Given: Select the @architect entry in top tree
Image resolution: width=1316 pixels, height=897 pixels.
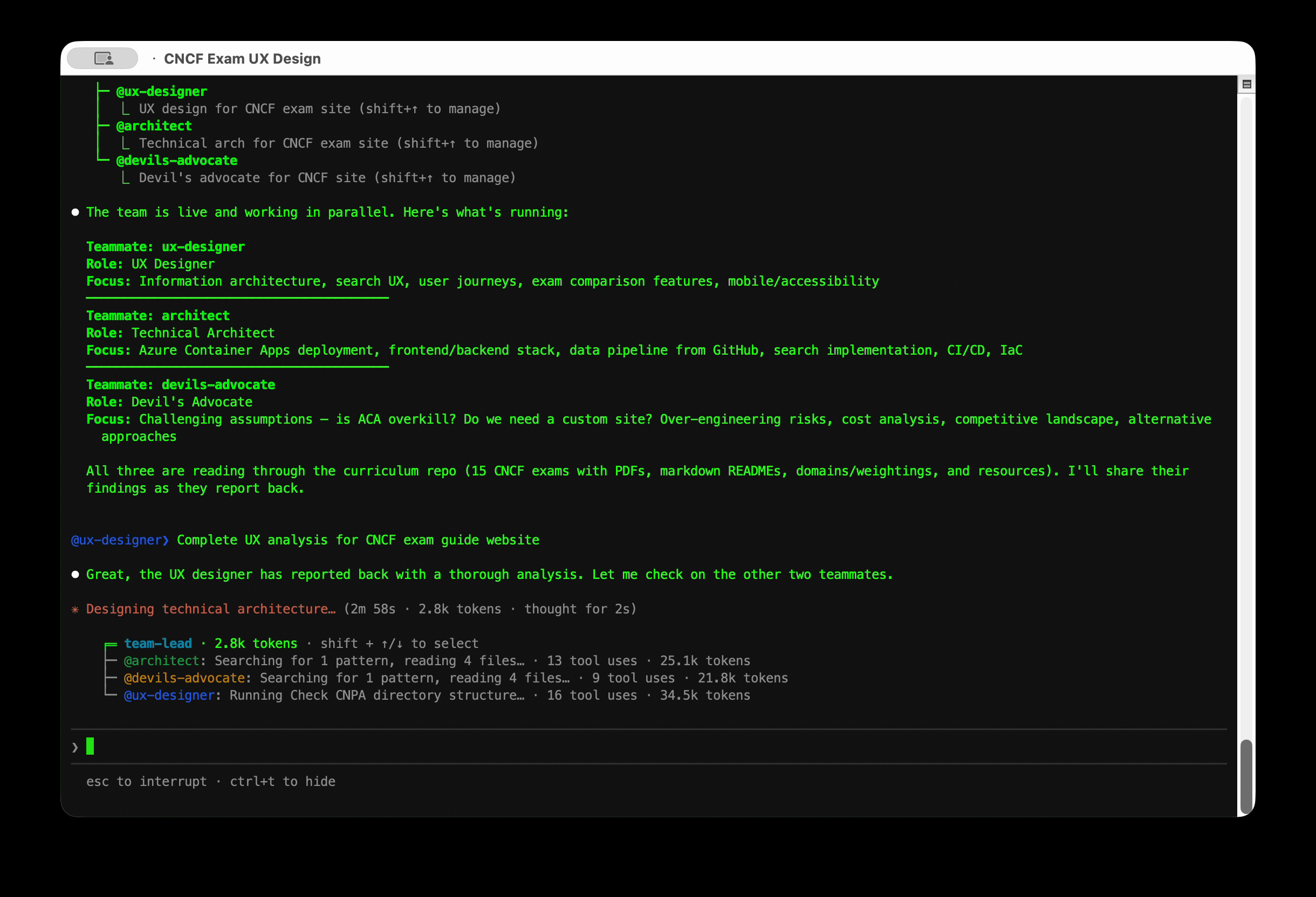Looking at the screenshot, I should pyautogui.click(x=154, y=126).
